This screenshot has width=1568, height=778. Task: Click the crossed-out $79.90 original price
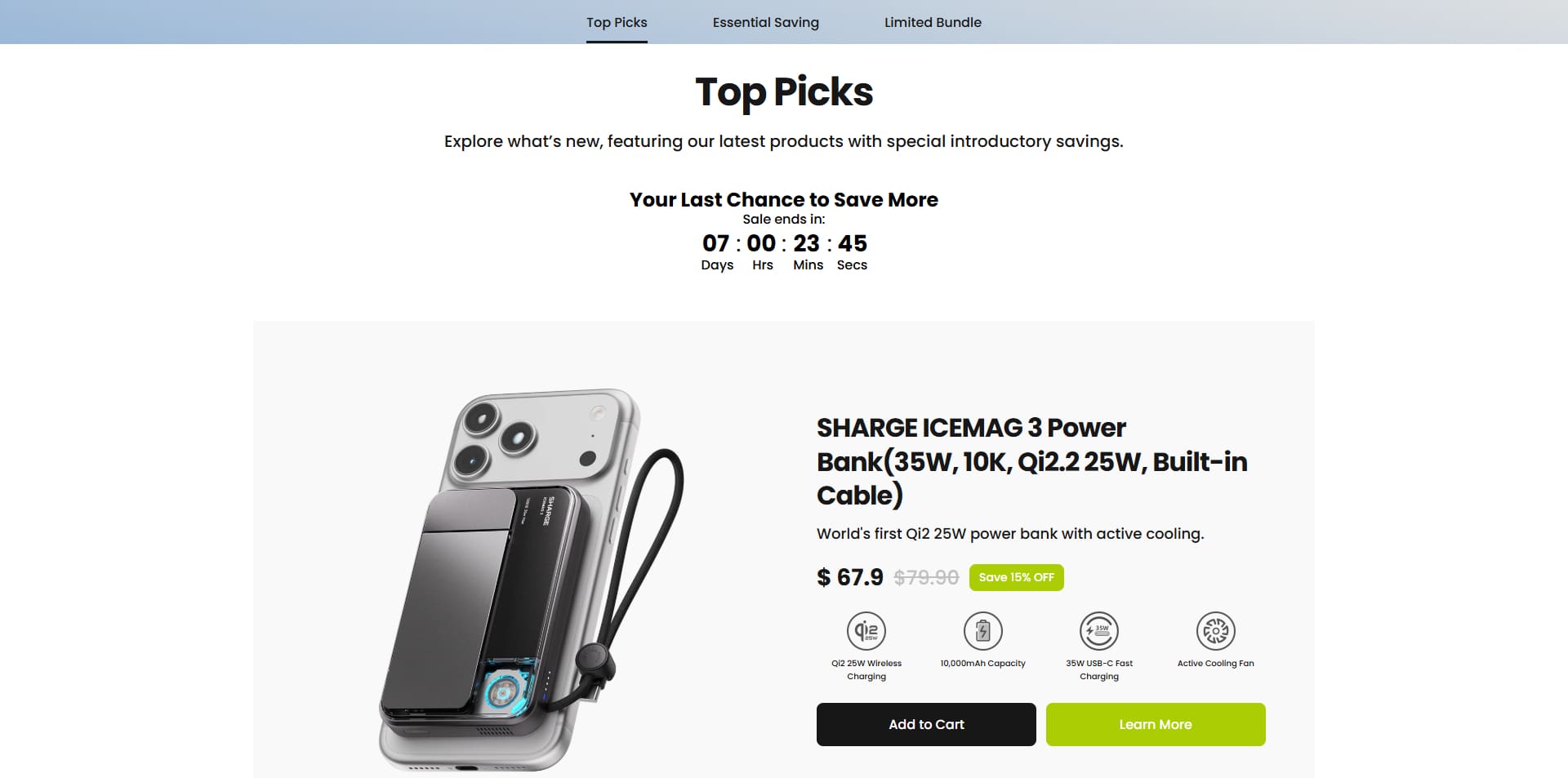[x=926, y=578]
